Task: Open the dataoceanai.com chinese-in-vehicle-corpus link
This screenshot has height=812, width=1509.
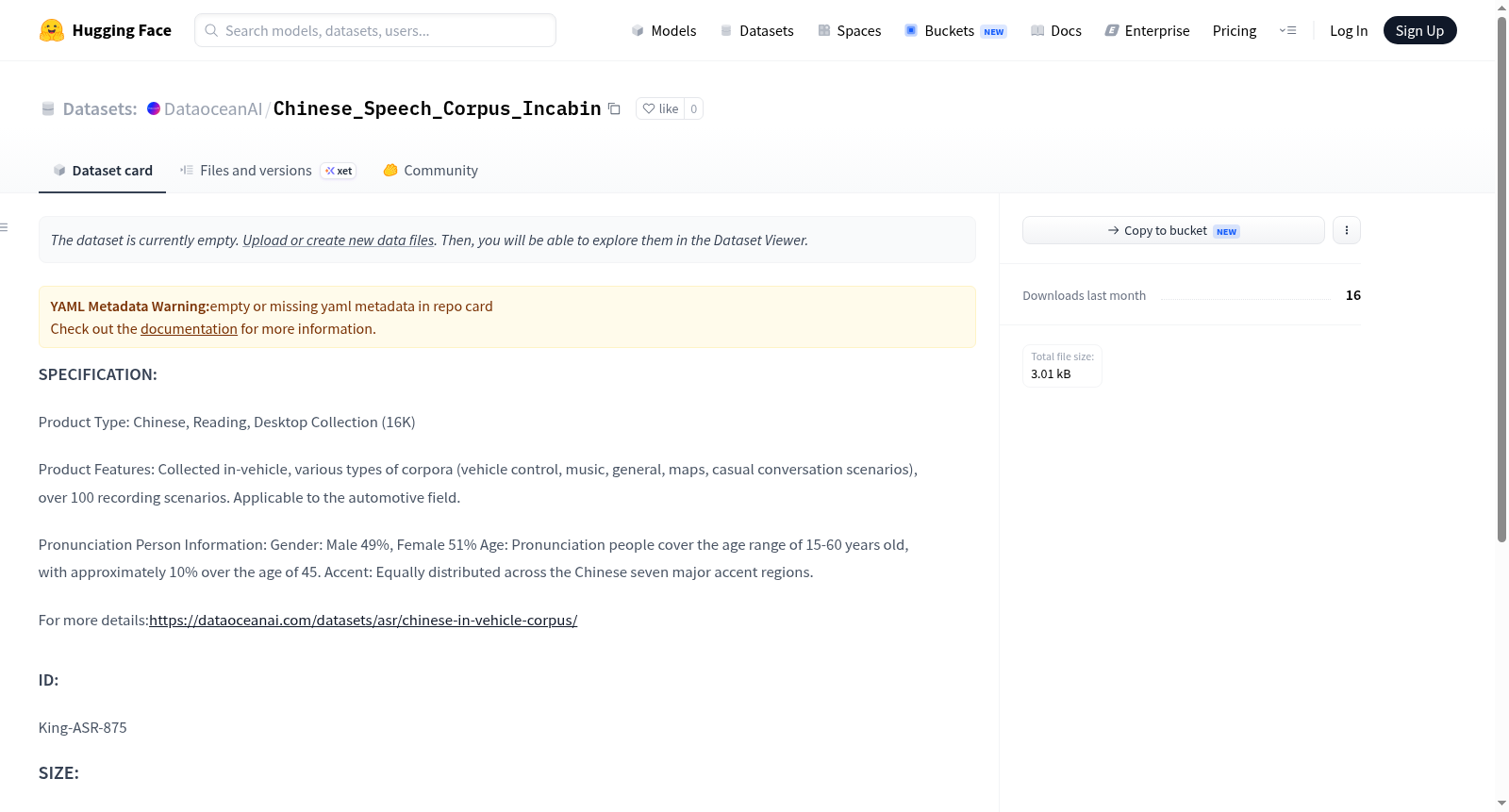Action: [x=363, y=620]
